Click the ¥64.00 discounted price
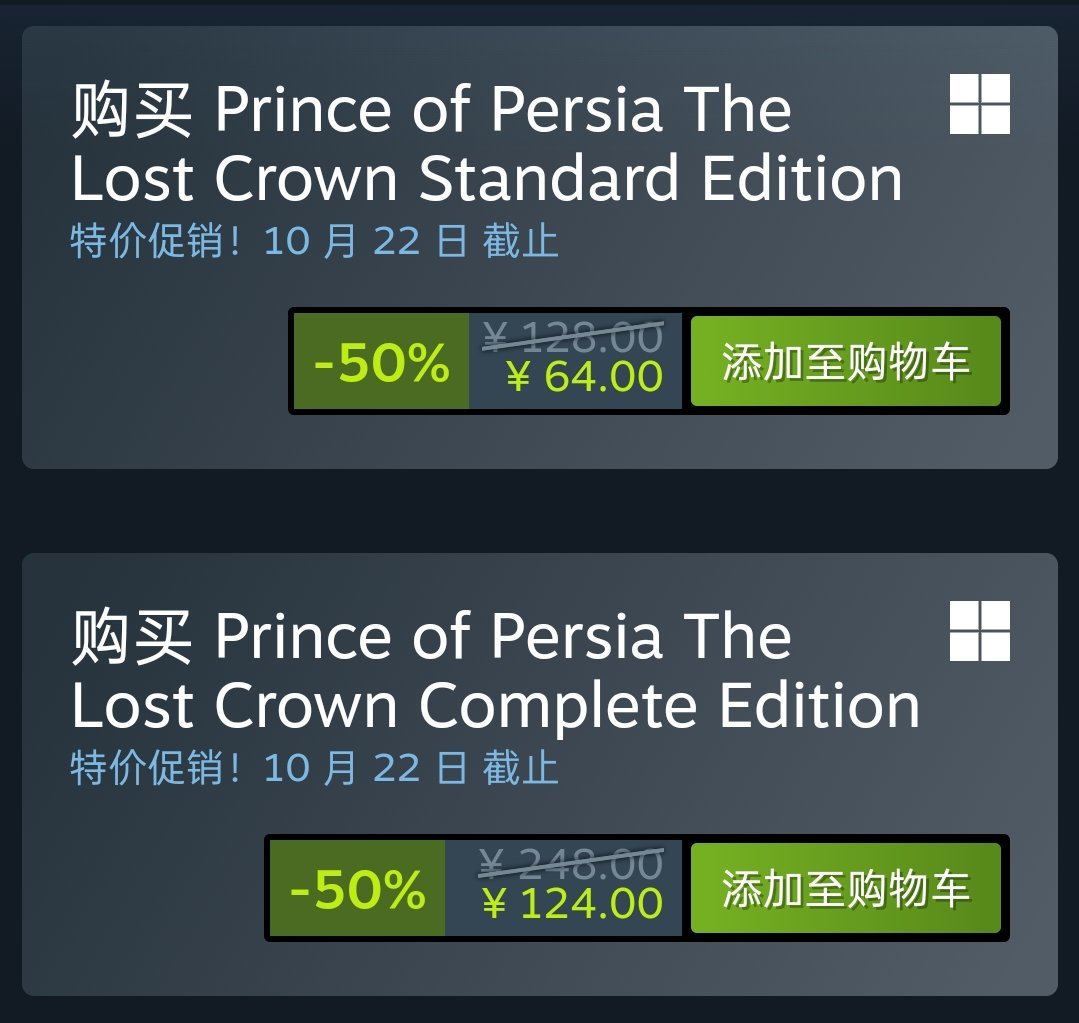The image size is (1079, 1023). 584,378
